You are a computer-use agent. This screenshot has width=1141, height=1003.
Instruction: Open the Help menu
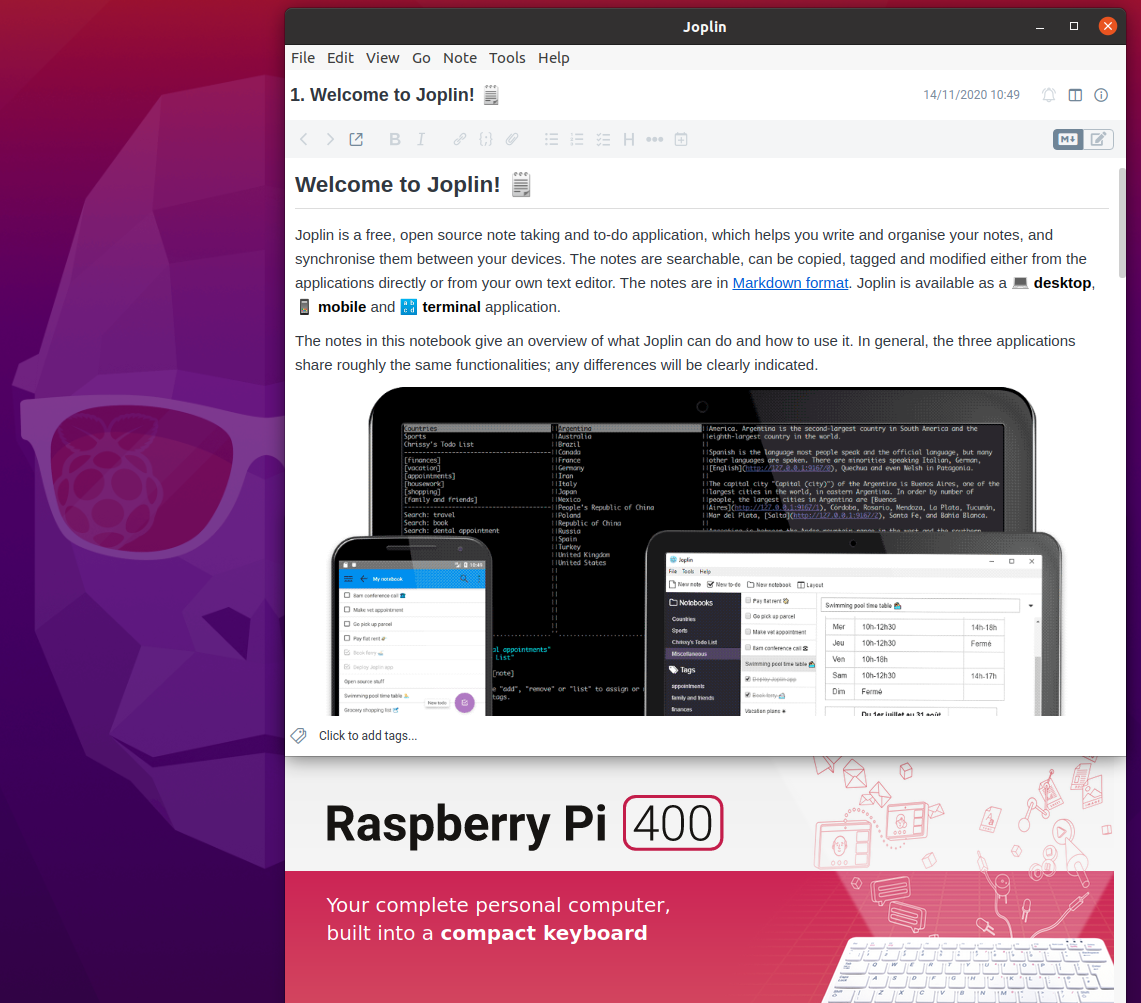click(554, 58)
